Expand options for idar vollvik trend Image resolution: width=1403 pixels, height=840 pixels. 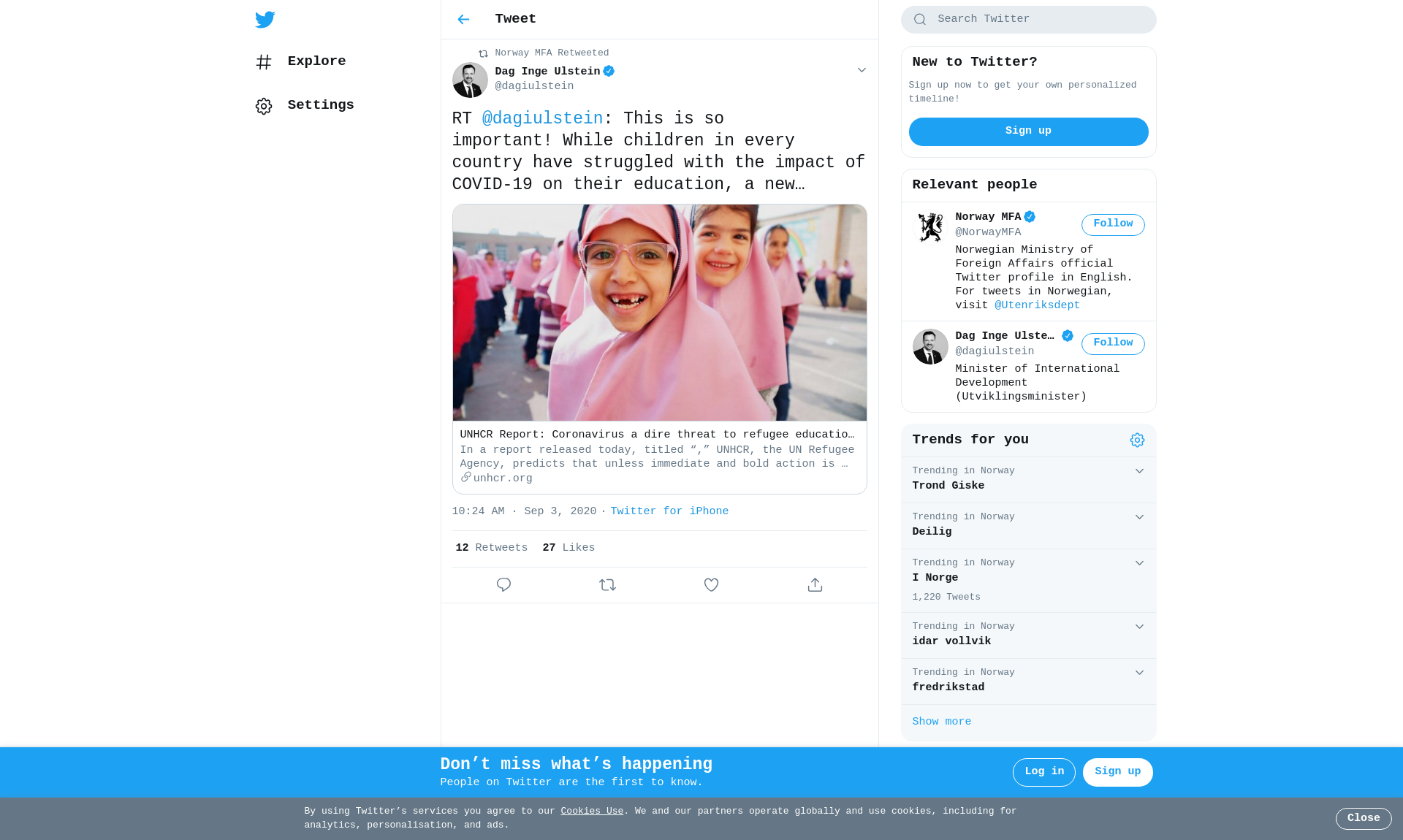(x=1139, y=627)
